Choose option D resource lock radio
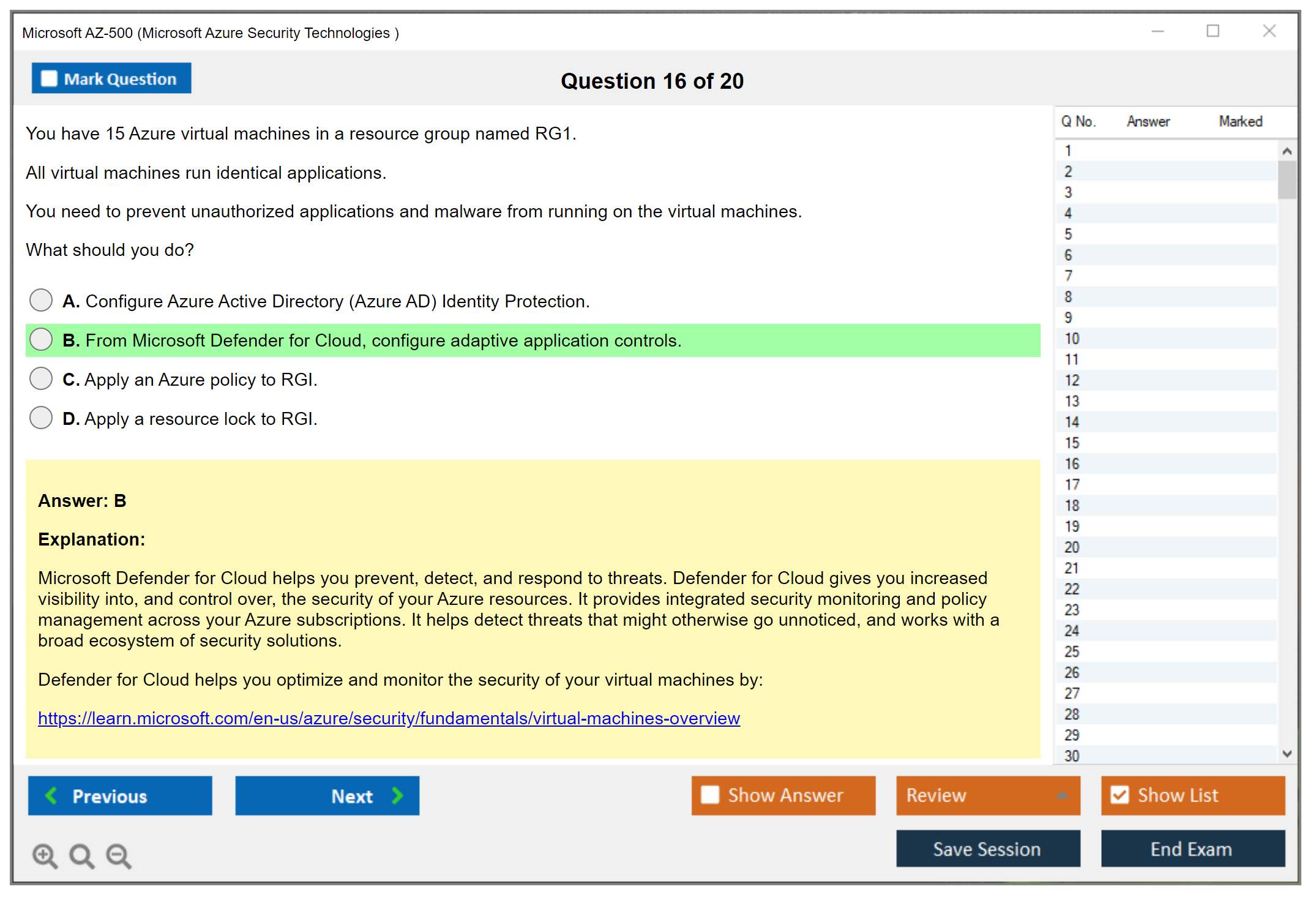 41,418
